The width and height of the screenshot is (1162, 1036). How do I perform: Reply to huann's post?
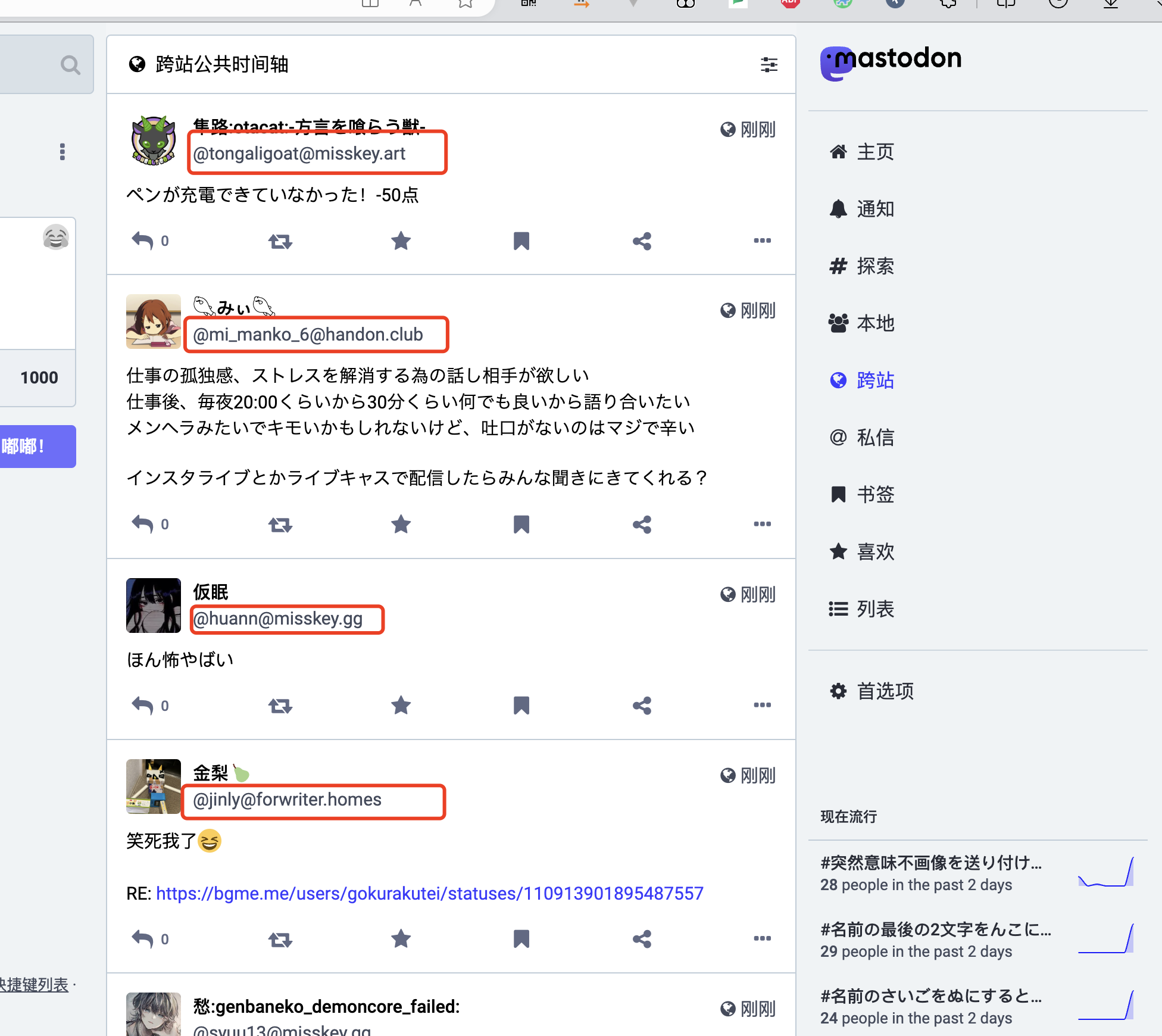142,706
